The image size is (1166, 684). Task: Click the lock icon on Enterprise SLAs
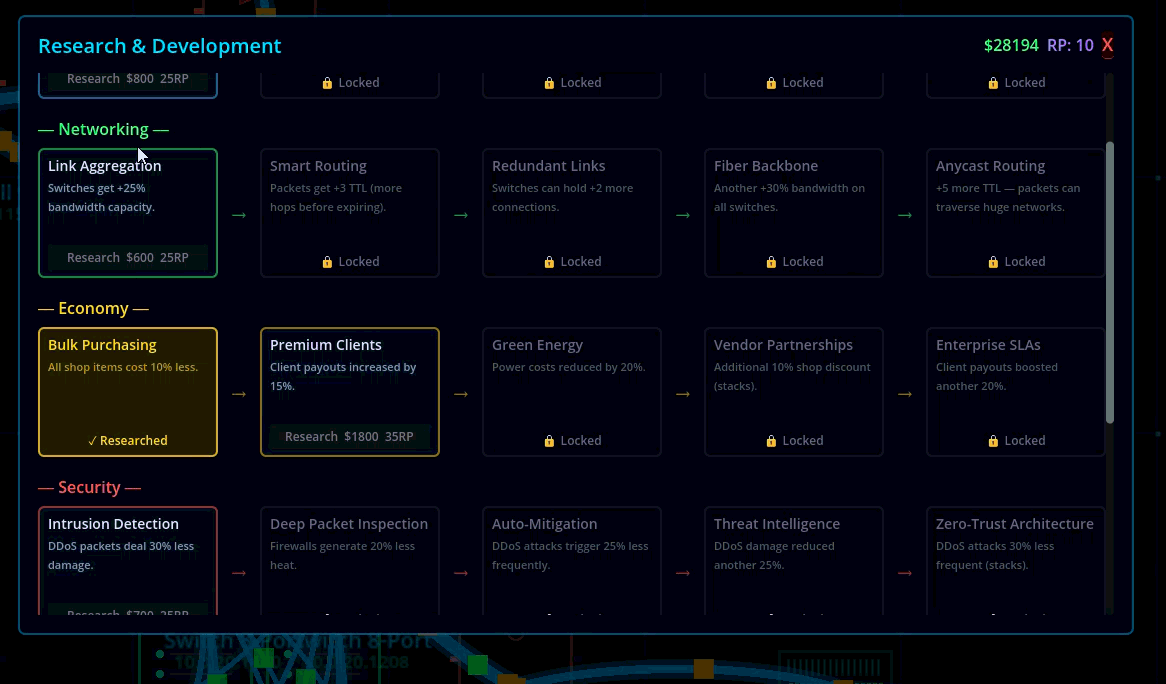[993, 441]
